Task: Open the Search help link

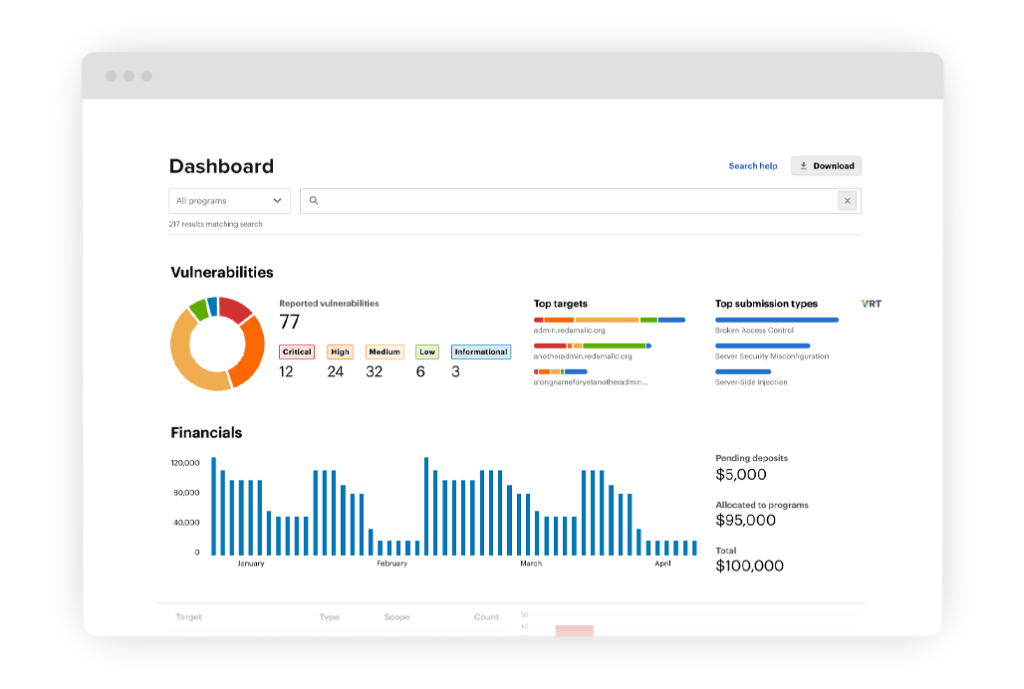Action: point(752,166)
